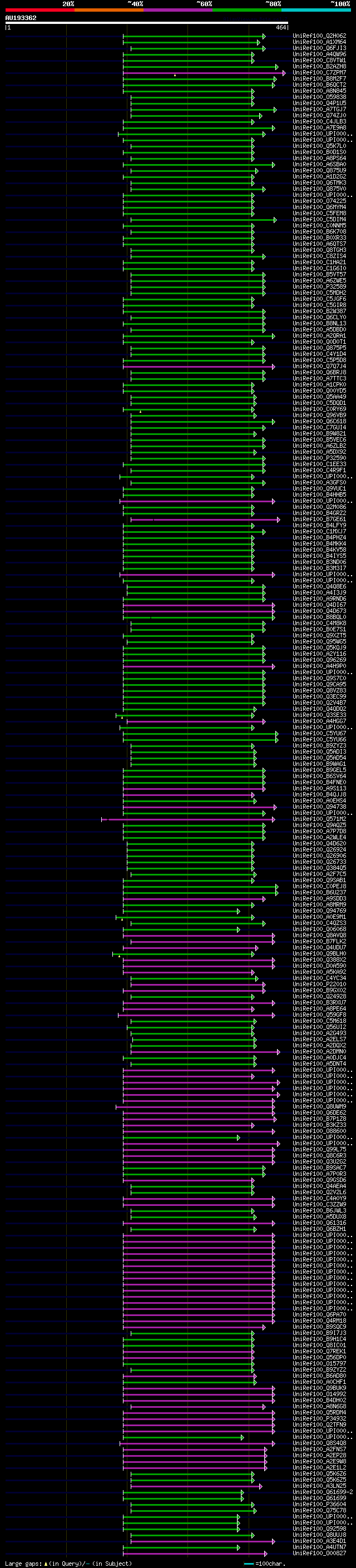
Task: Click the green alignment bar for B8M2F7
Action: pyautogui.click(x=199, y=78)
